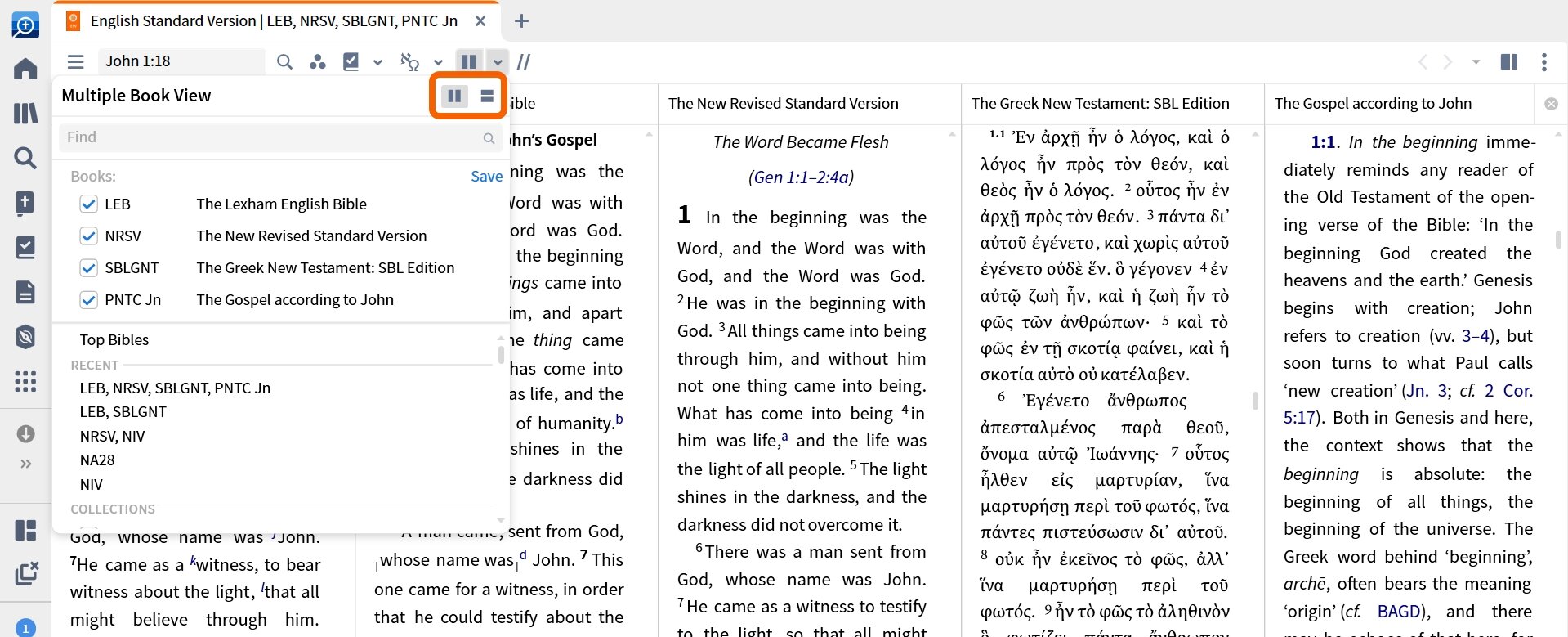Click the panel columns icon at top right
This screenshot has height=637, width=1568.
tap(1509, 61)
